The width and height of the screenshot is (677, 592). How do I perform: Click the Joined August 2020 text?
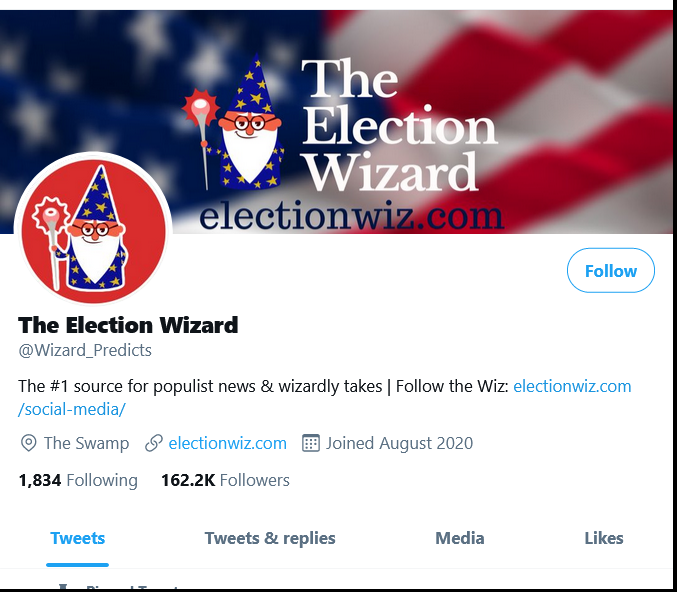(x=399, y=443)
